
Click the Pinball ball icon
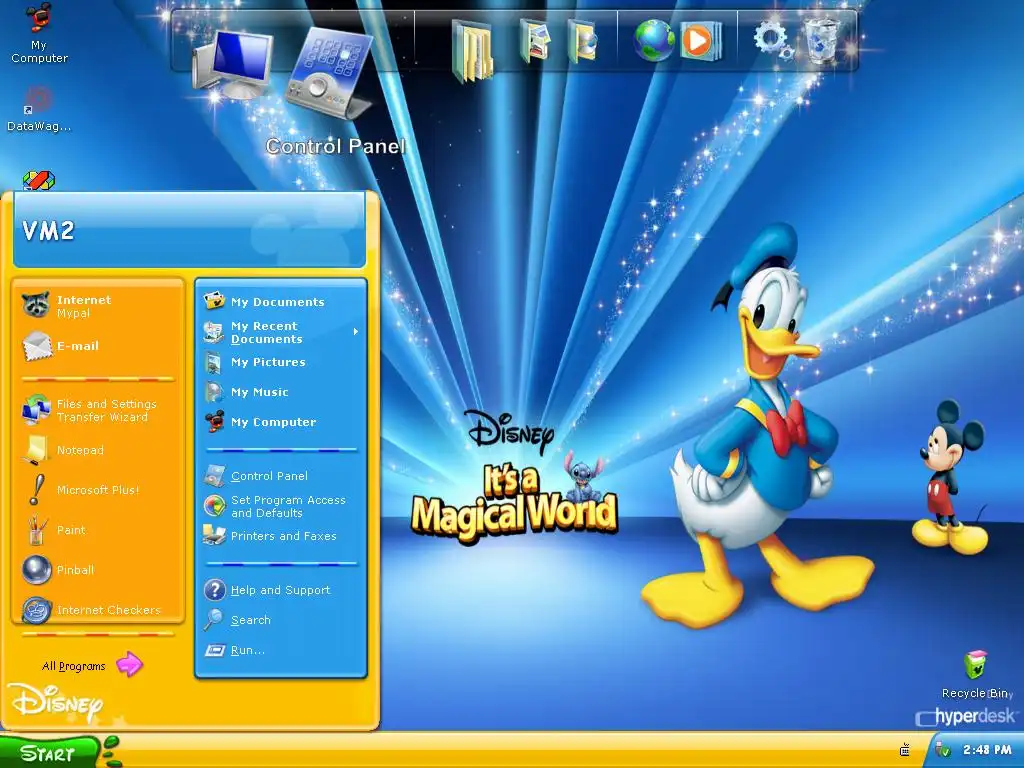point(37,569)
